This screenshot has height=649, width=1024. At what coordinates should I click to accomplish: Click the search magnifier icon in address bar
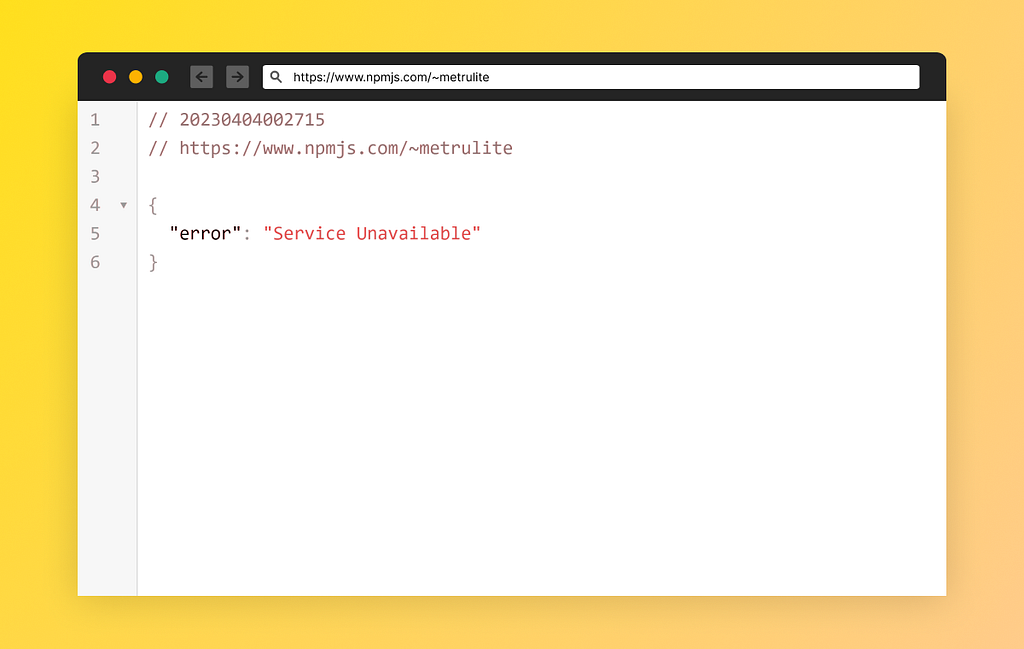[276, 77]
